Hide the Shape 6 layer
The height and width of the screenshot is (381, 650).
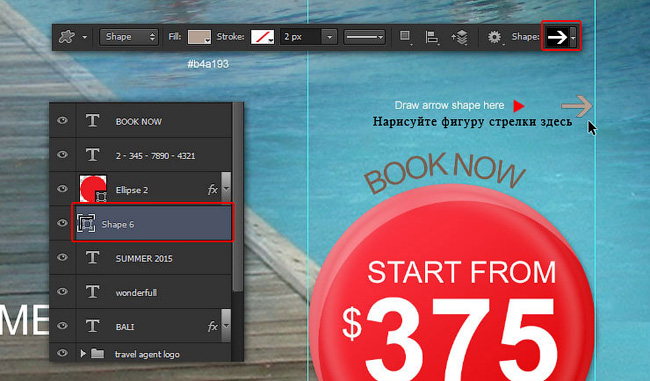(x=62, y=223)
